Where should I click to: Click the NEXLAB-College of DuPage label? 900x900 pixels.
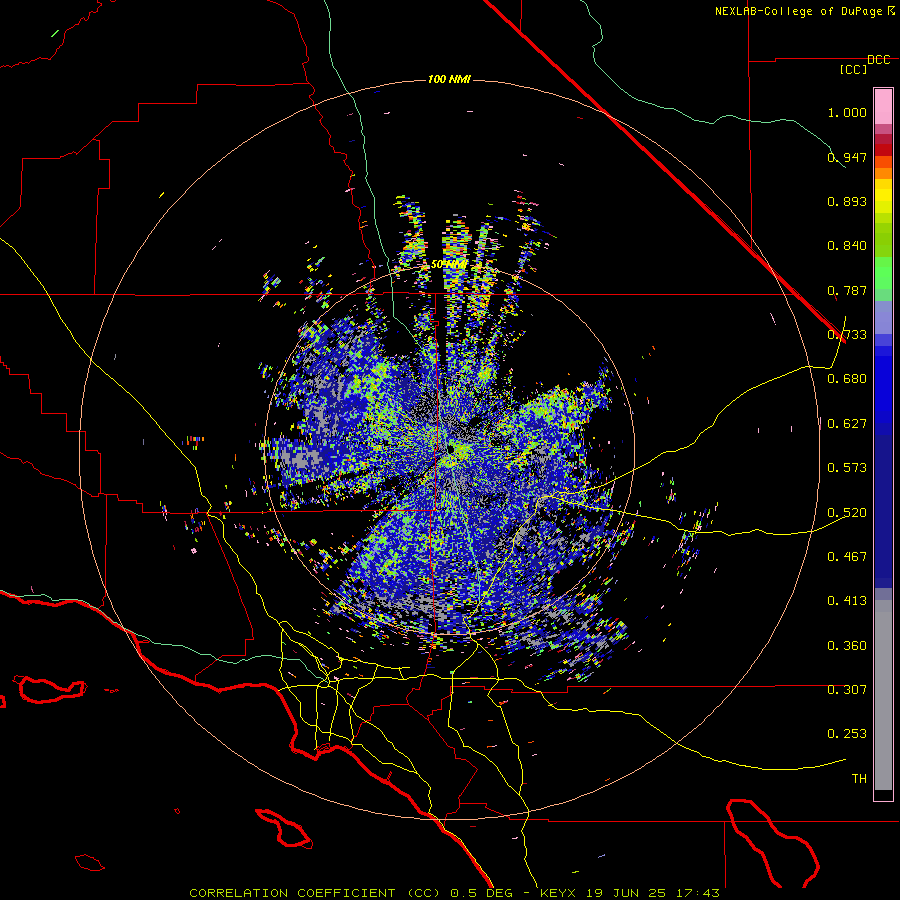click(x=804, y=11)
